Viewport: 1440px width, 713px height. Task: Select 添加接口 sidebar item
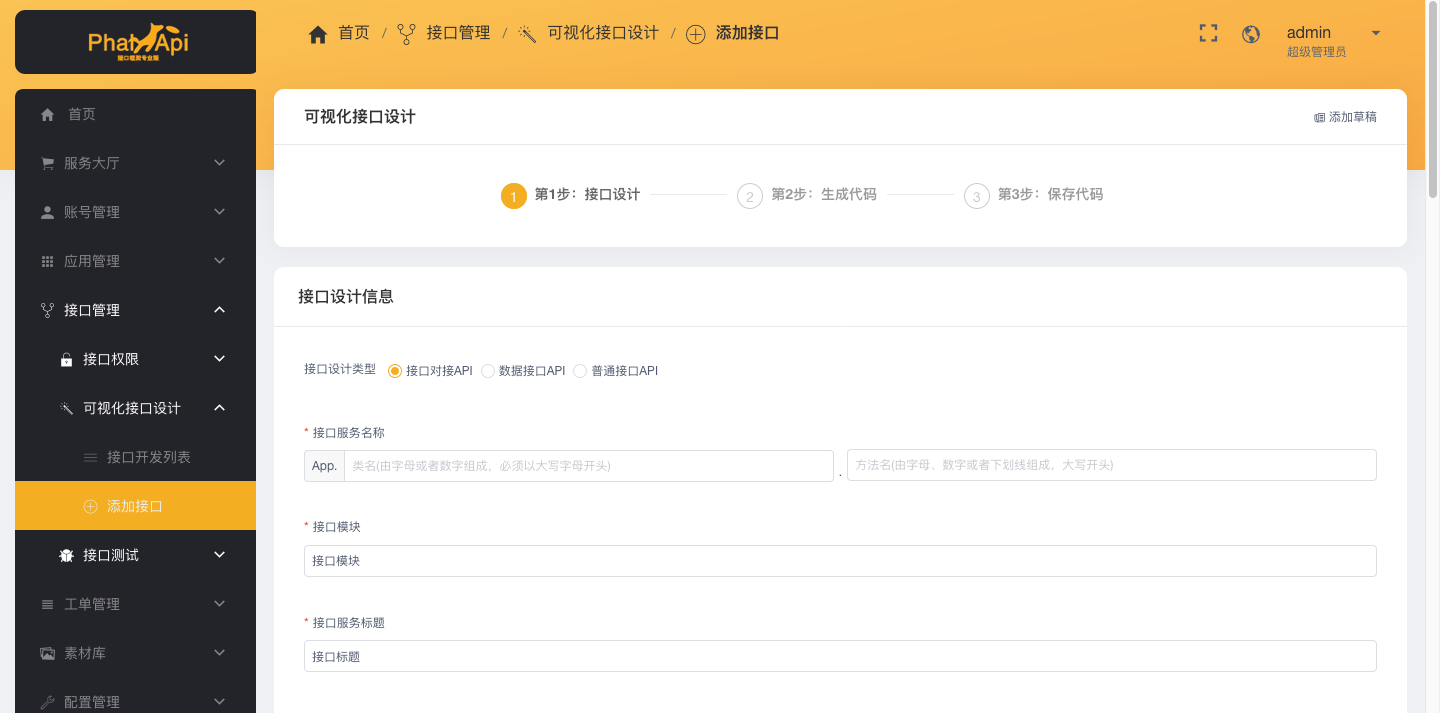[135, 506]
